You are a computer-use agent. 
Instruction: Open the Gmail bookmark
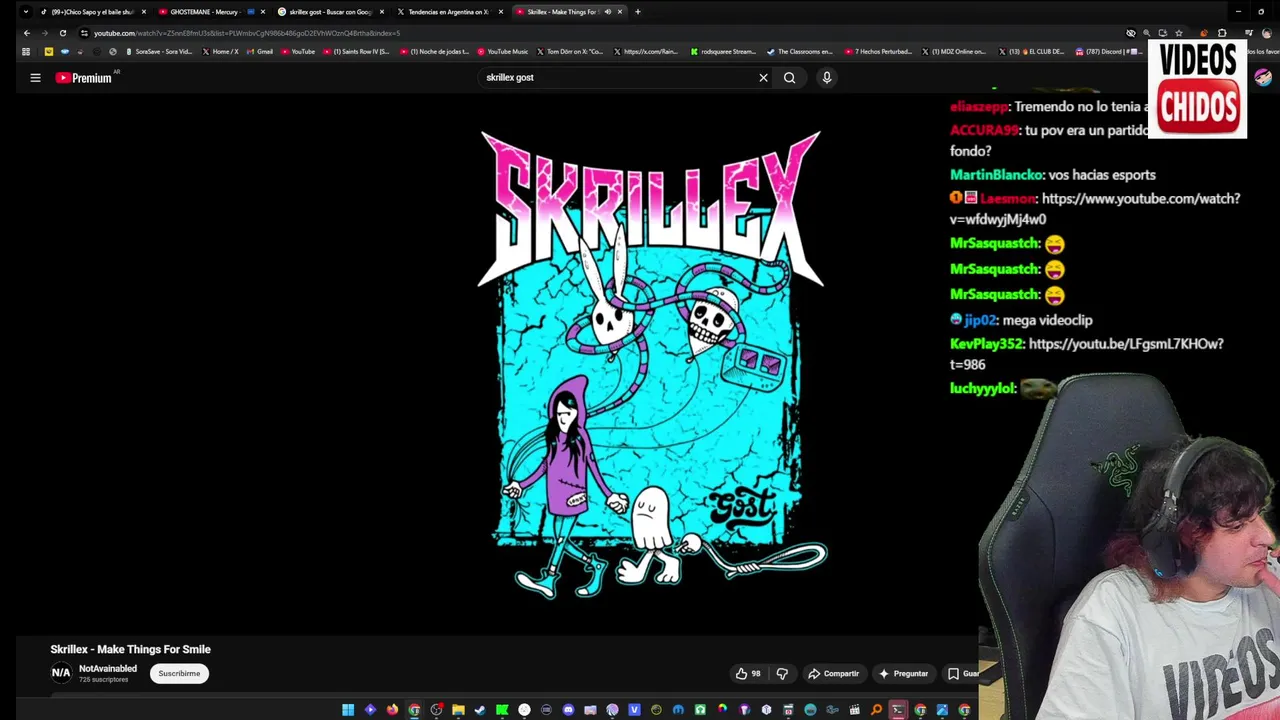tap(259, 51)
